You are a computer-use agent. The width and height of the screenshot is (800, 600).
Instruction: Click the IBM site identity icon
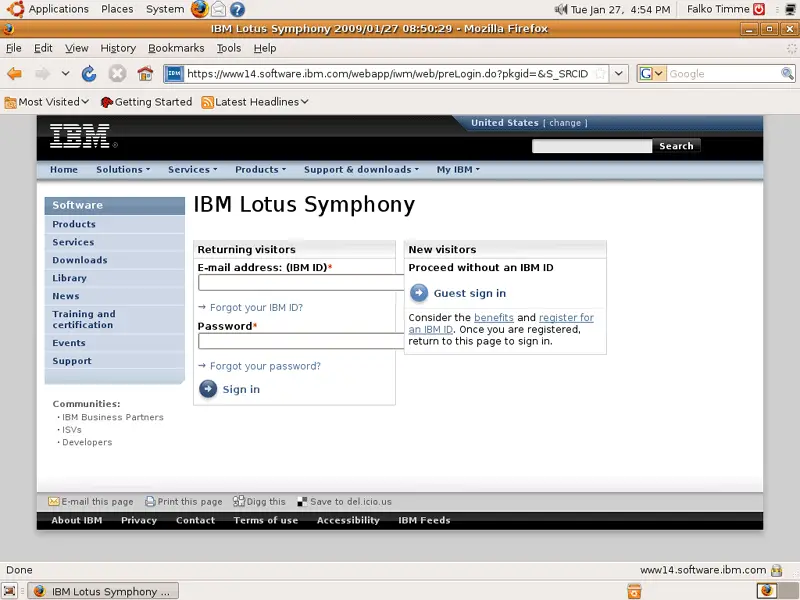(174, 73)
